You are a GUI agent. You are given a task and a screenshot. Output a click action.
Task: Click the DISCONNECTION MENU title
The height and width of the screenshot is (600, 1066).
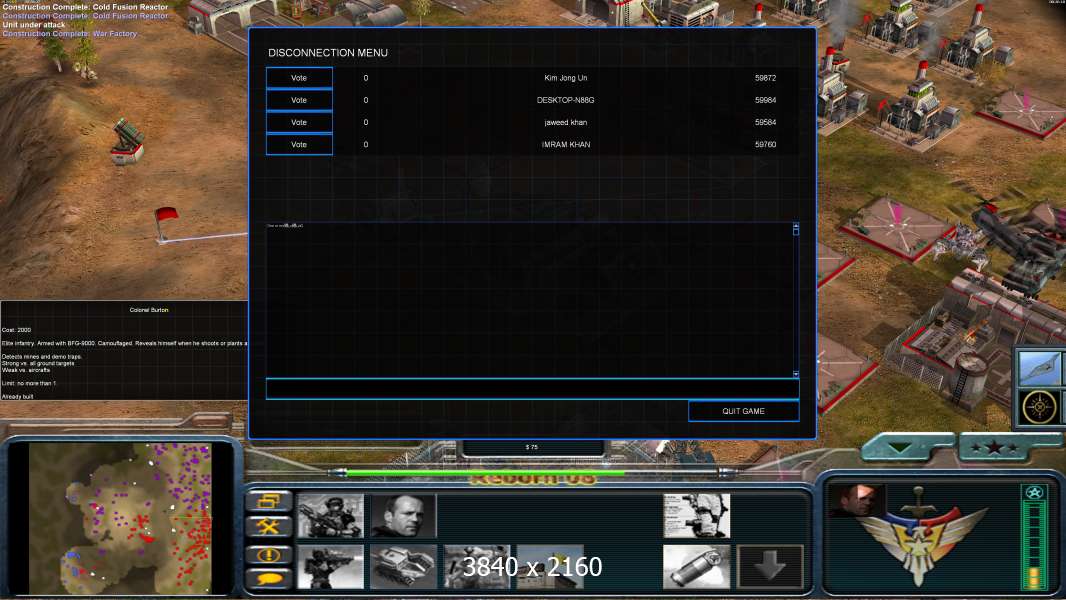(328, 53)
